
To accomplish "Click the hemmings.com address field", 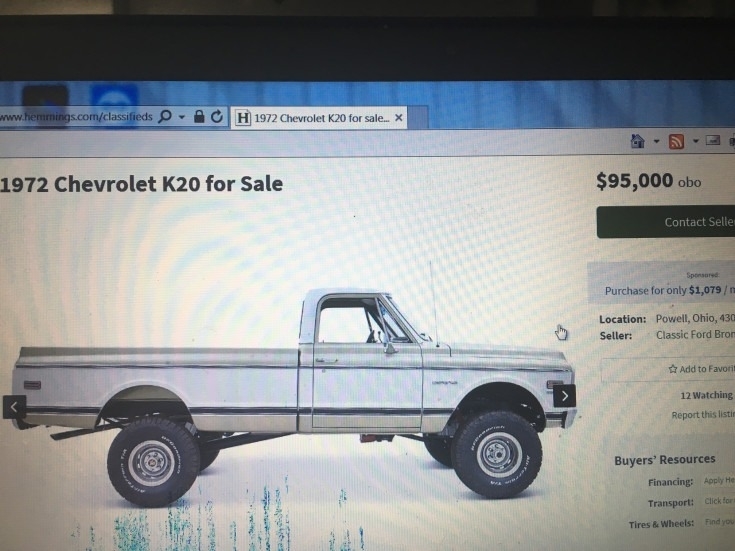I will click(76, 116).
